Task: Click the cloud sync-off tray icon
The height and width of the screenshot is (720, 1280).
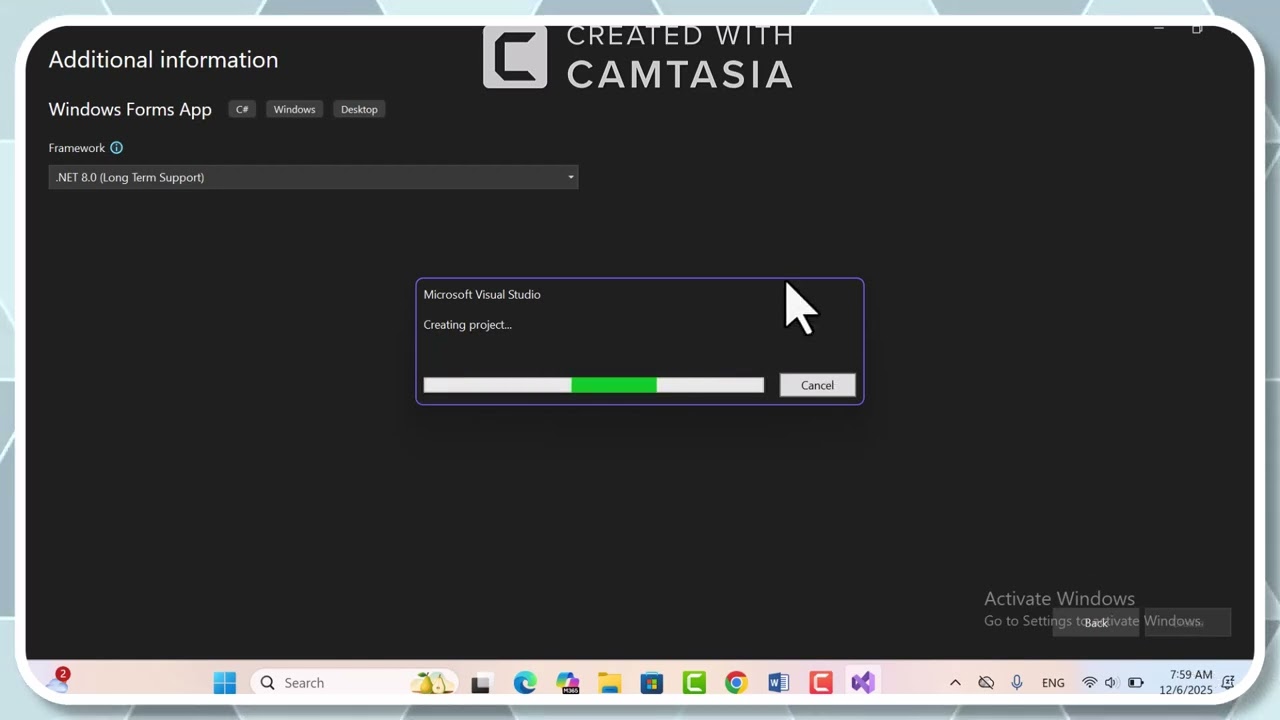Action: click(986, 683)
